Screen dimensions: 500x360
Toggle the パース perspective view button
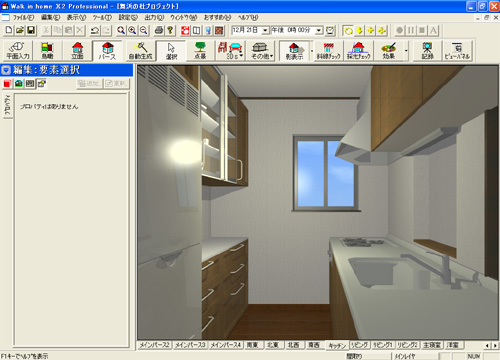tap(107, 51)
